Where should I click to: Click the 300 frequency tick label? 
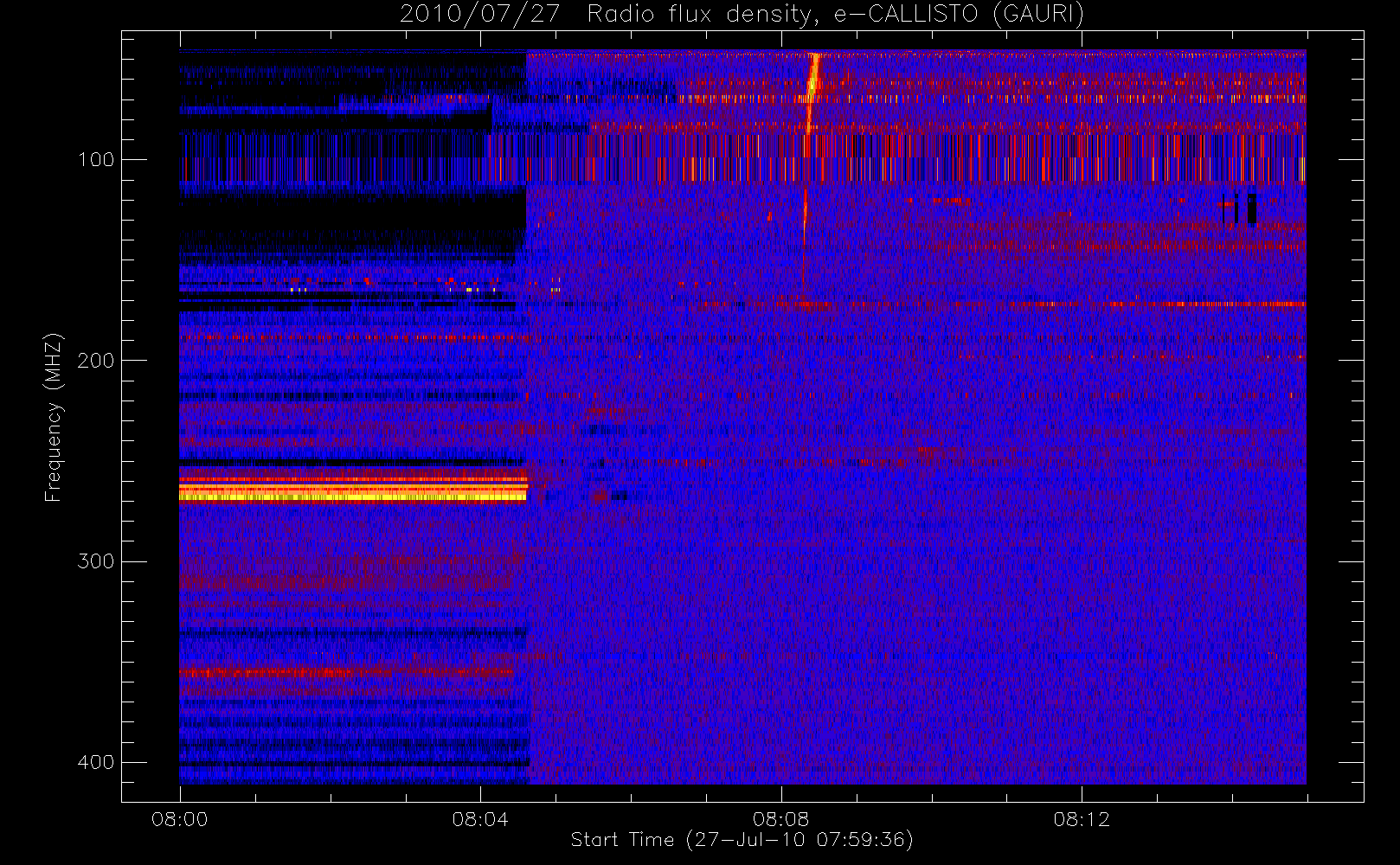pos(95,561)
